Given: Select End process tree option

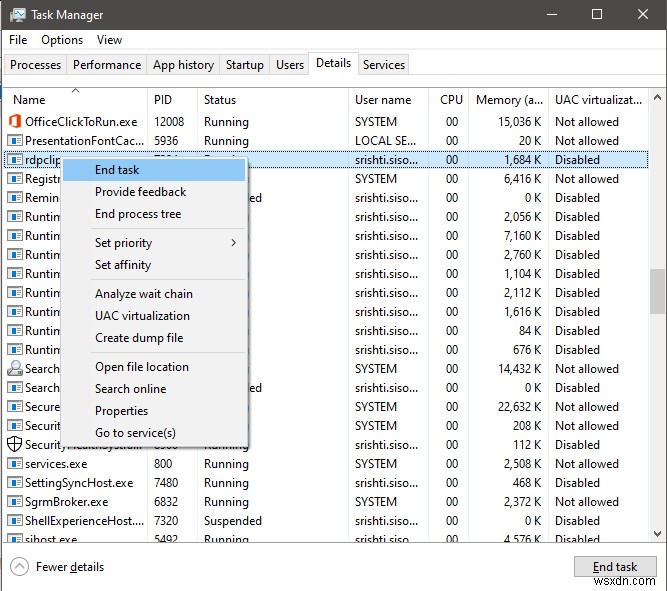Looking at the screenshot, I should point(138,214).
